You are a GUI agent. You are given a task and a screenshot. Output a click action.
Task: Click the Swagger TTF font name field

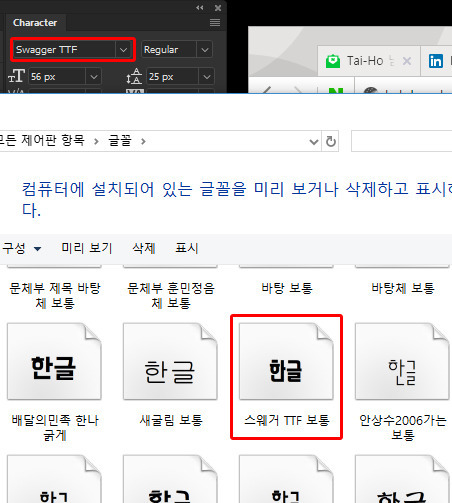pos(65,50)
